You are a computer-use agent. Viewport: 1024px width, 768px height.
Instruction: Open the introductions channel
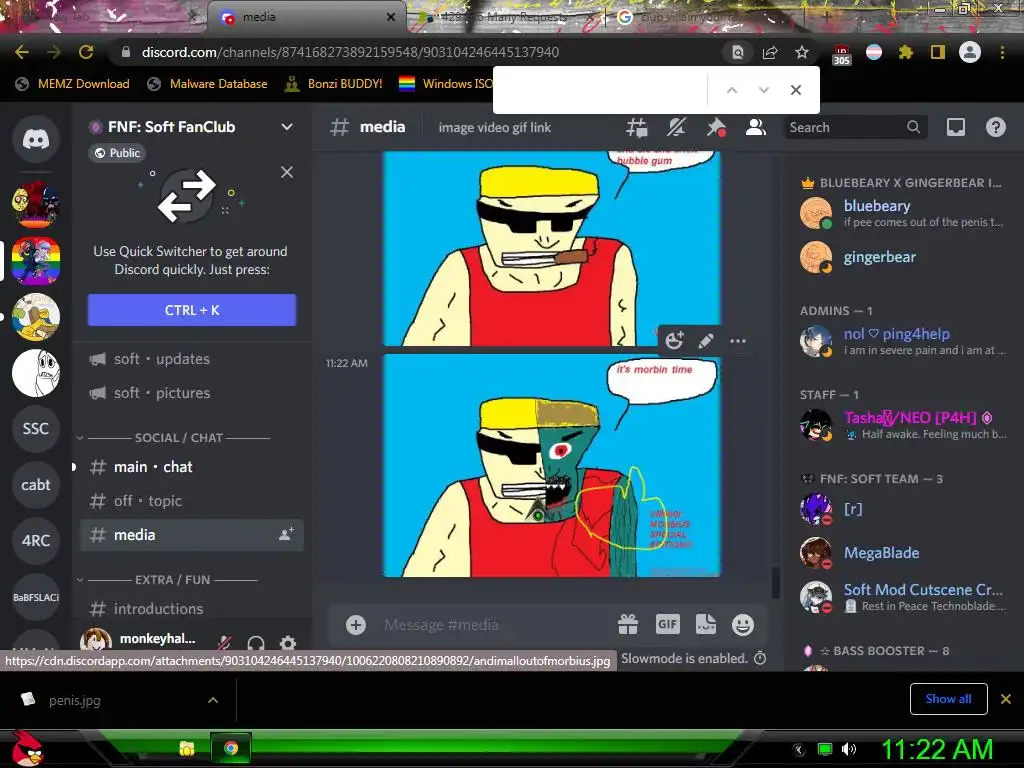pyautogui.click(x=191, y=609)
